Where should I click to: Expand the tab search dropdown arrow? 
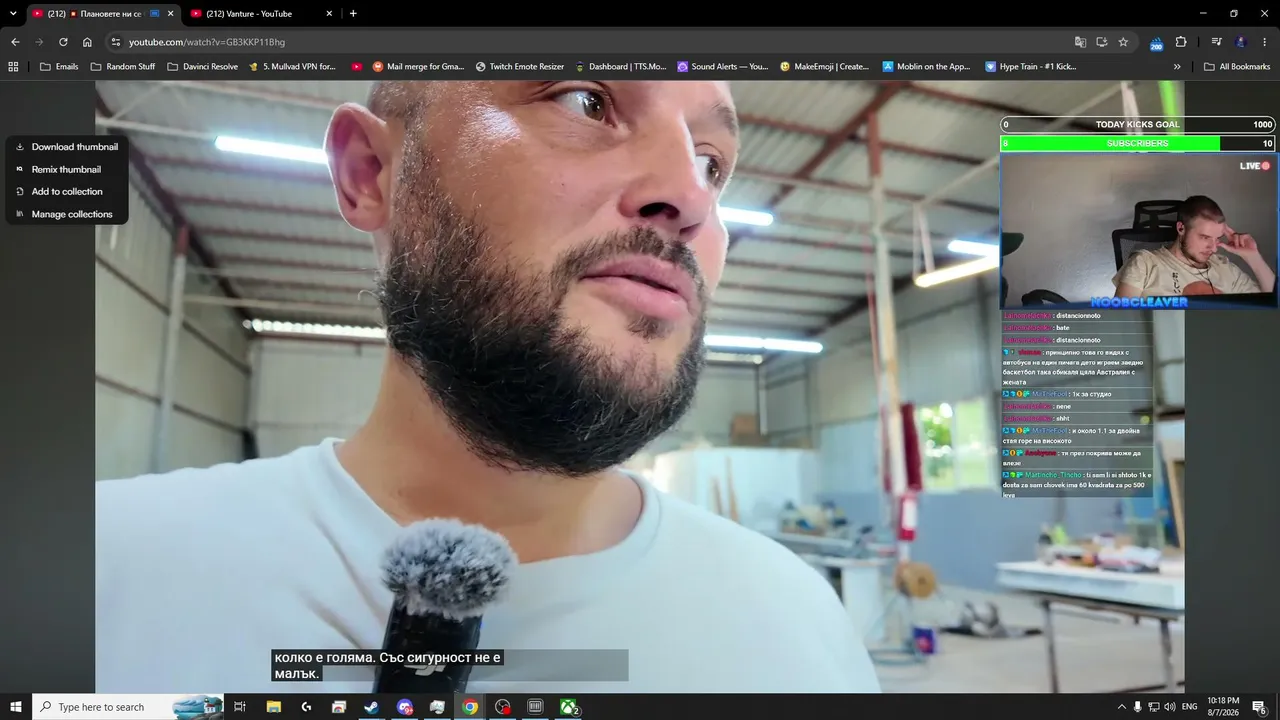13,14
